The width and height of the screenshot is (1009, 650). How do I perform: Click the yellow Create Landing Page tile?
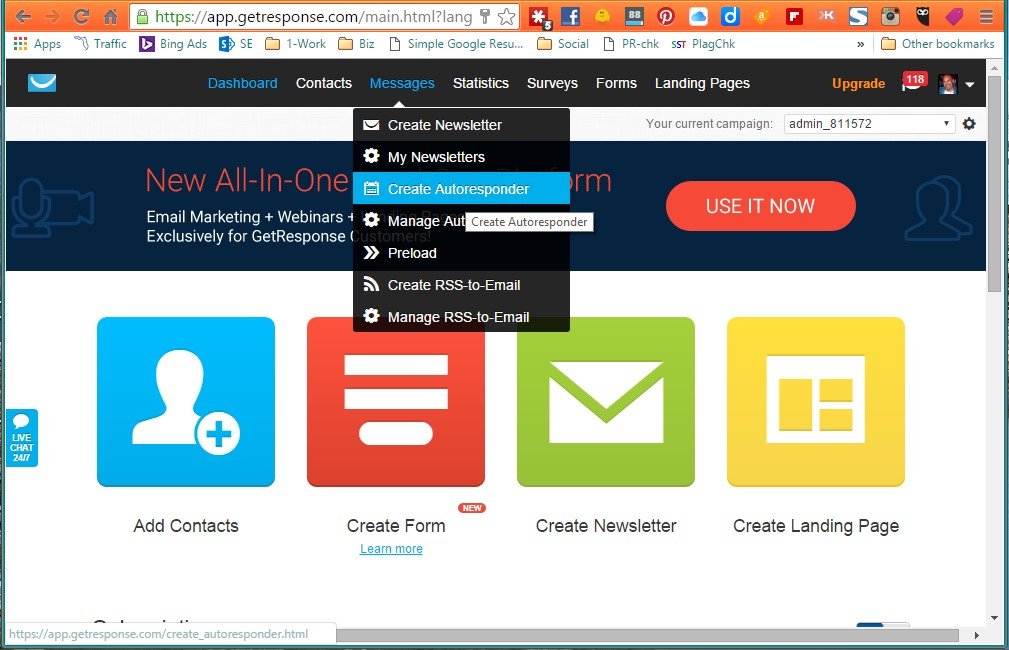point(816,402)
